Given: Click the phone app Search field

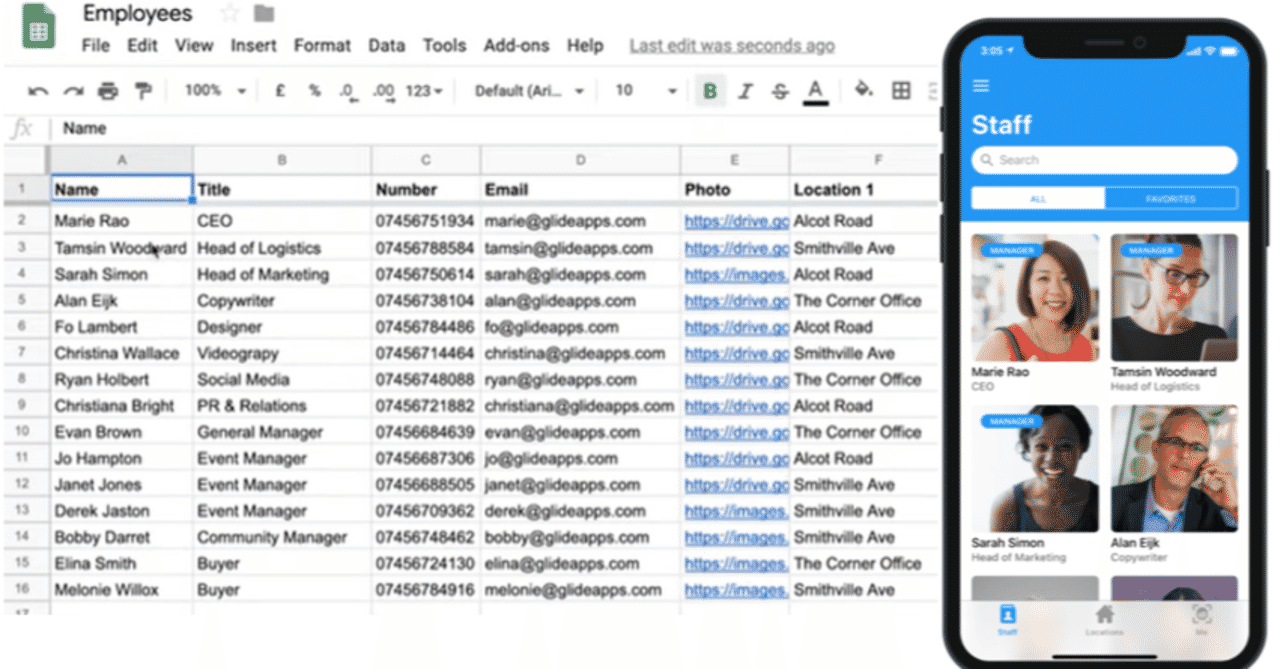Looking at the screenshot, I should (1104, 160).
